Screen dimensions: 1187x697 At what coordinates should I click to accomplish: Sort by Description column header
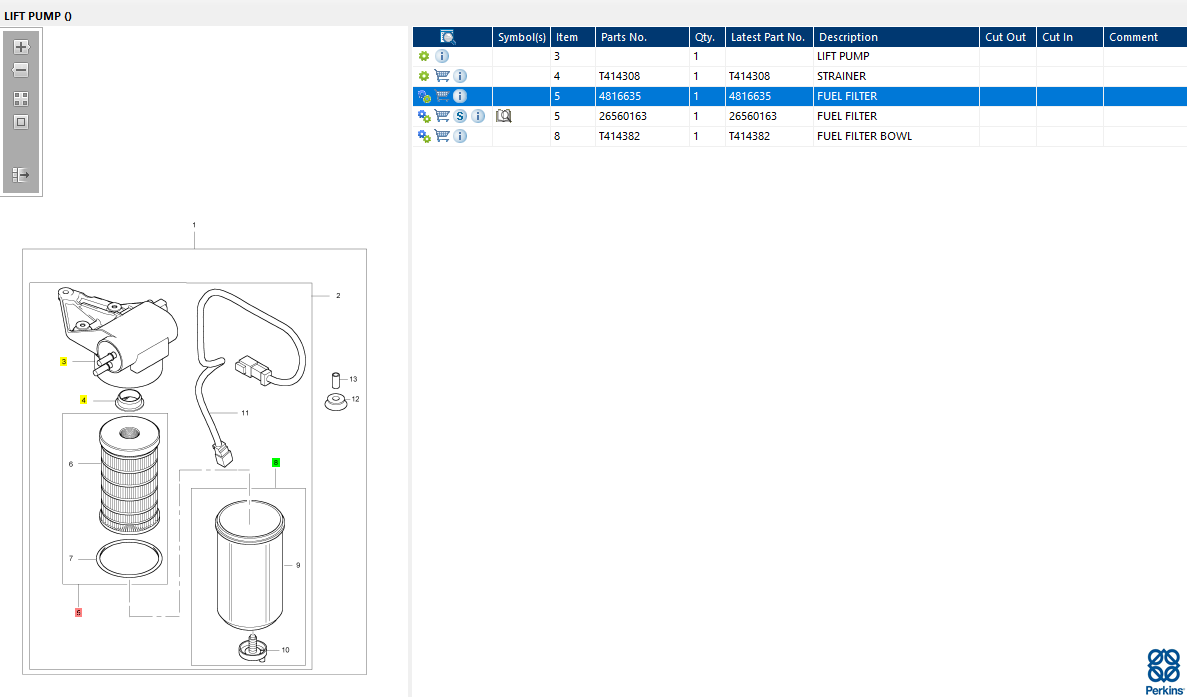coord(896,37)
